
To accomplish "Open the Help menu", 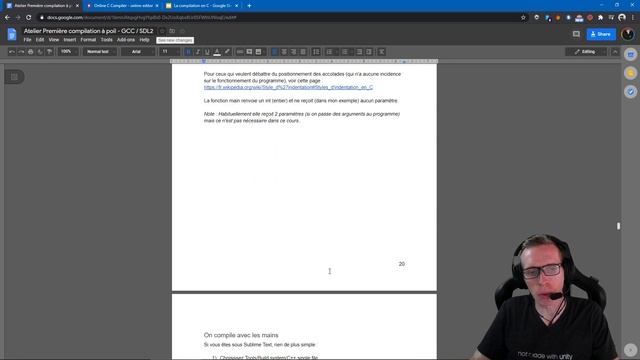I will tap(144, 40).
